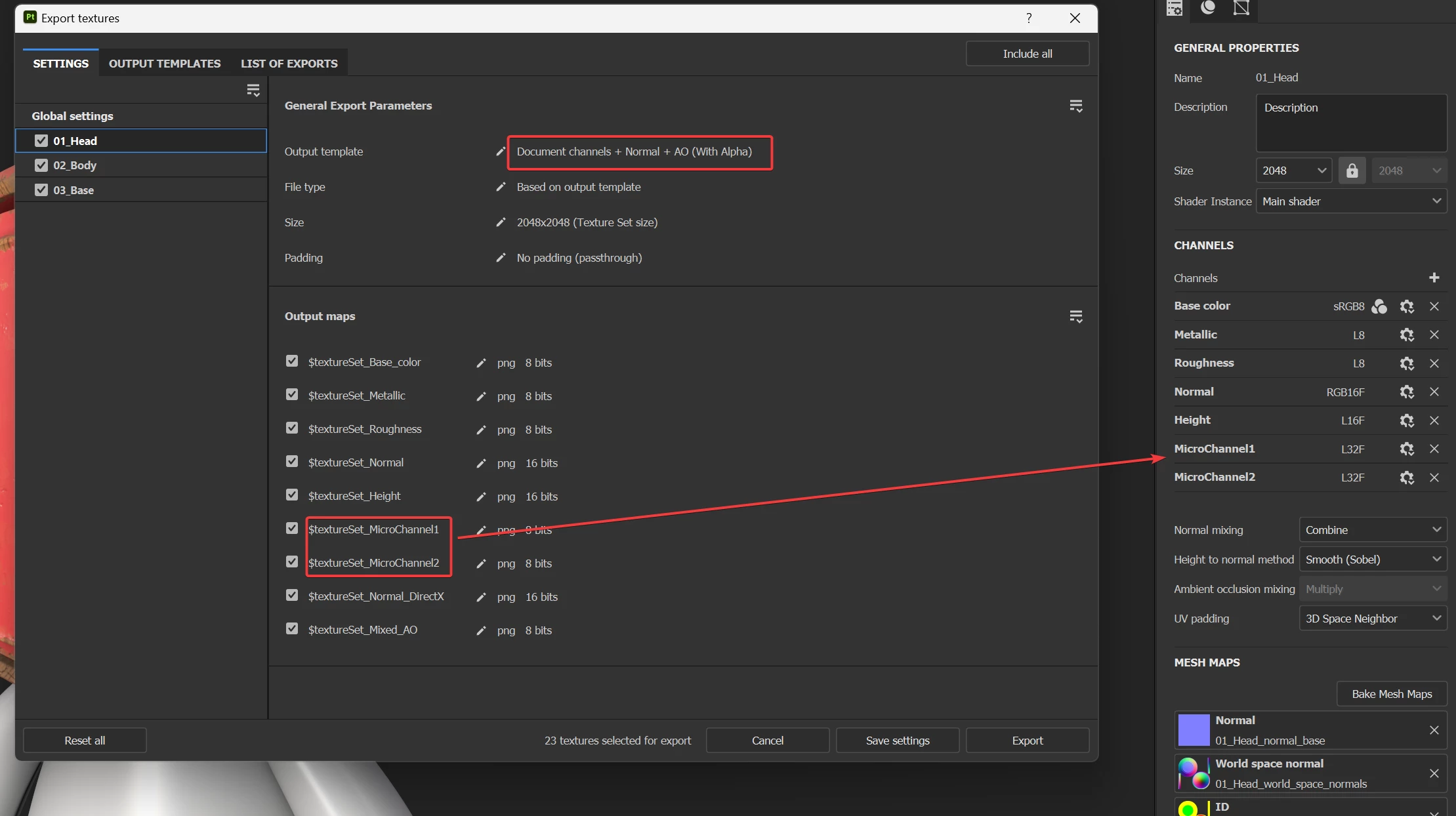Remove the MicroChannel2 channel with its X
The height and width of the screenshot is (816, 1456).
pos(1434,478)
